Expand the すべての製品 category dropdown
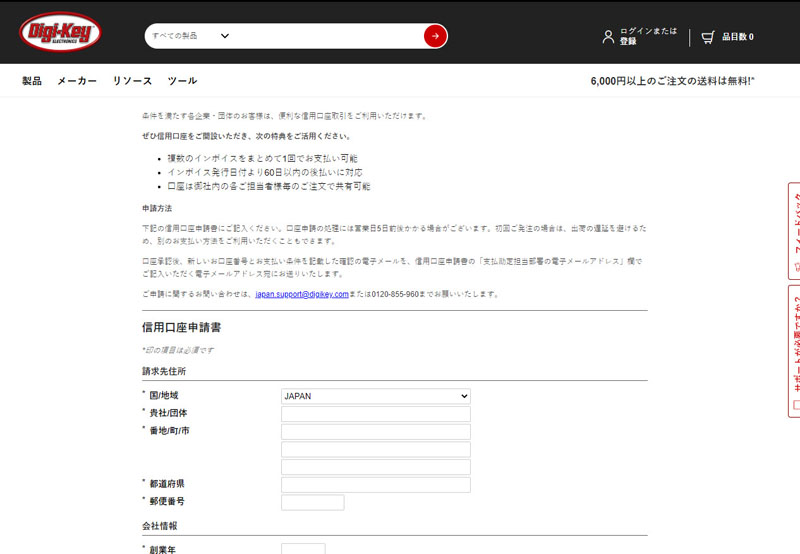Image resolution: width=800 pixels, height=554 pixels. [x=190, y=36]
